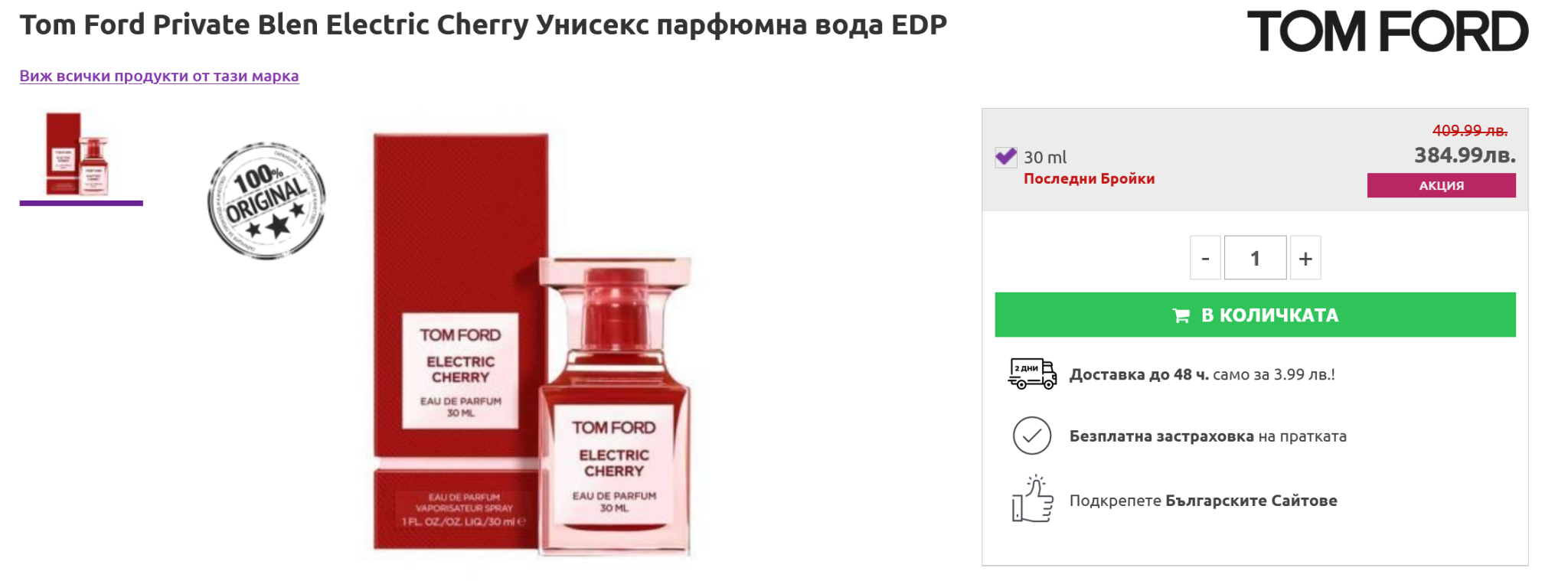Click the Последни Бройки stock notice
Image resolution: width=1568 pixels, height=581 pixels.
point(1089,178)
